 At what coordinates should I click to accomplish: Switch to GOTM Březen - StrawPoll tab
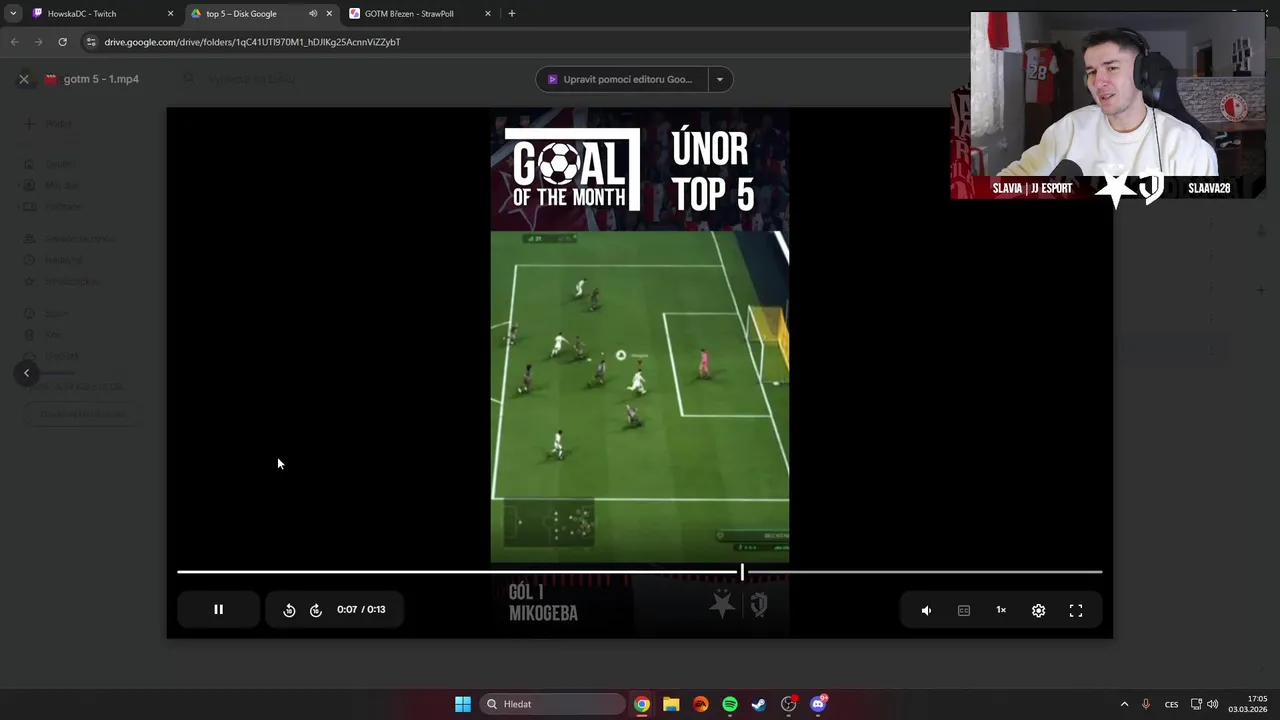[x=418, y=14]
